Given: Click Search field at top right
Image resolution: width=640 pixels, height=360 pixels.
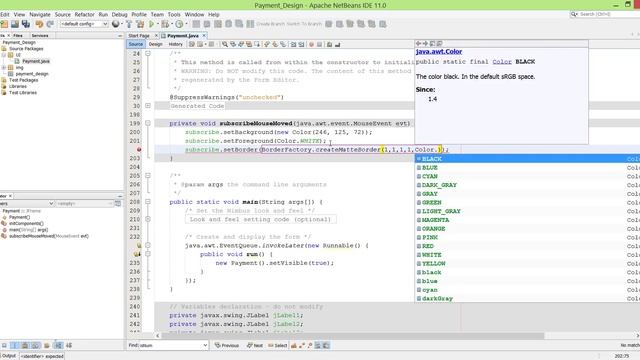Looking at the screenshot, I should [x=607, y=14].
